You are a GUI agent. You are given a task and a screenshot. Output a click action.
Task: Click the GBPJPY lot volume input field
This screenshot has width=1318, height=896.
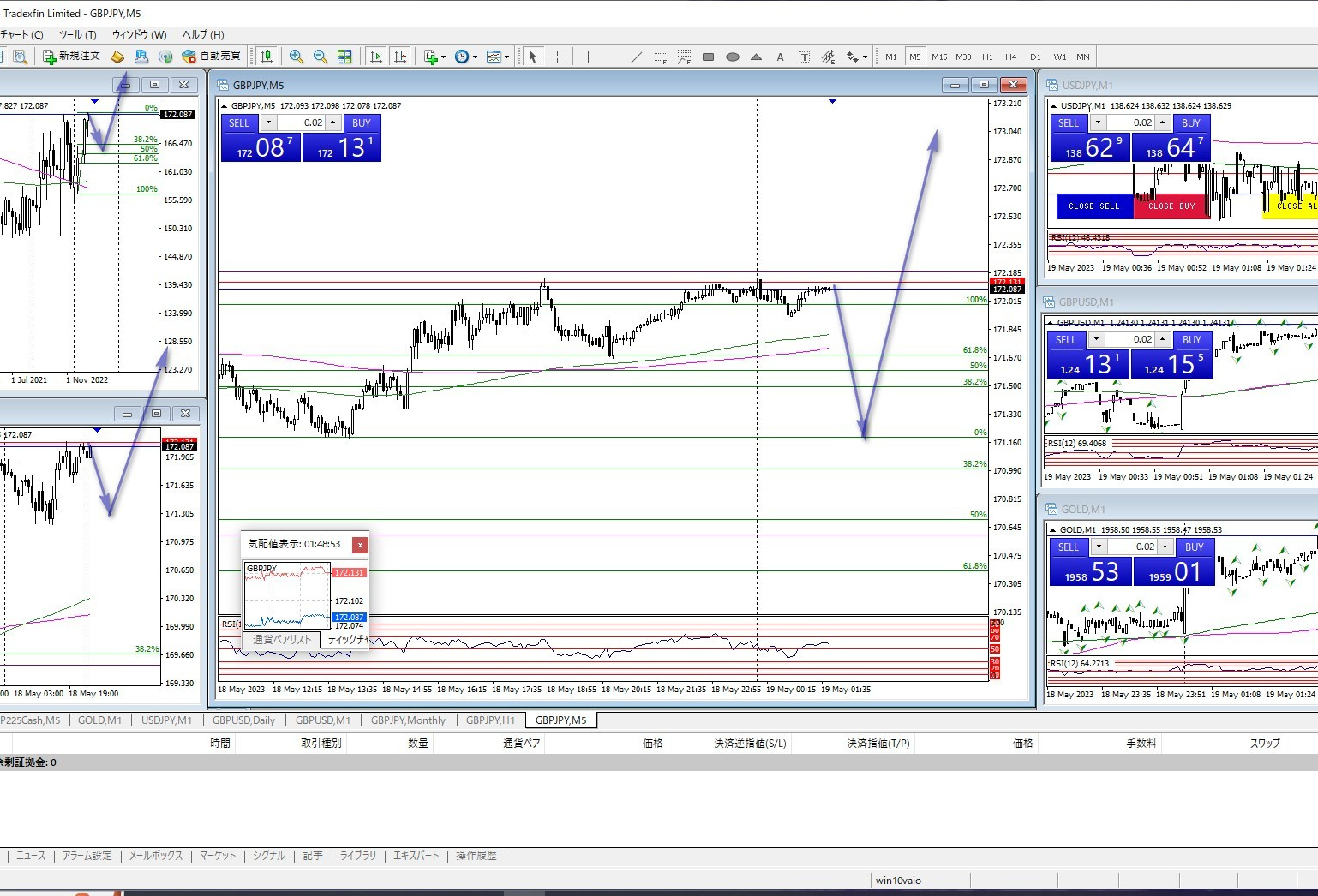tap(302, 122)
